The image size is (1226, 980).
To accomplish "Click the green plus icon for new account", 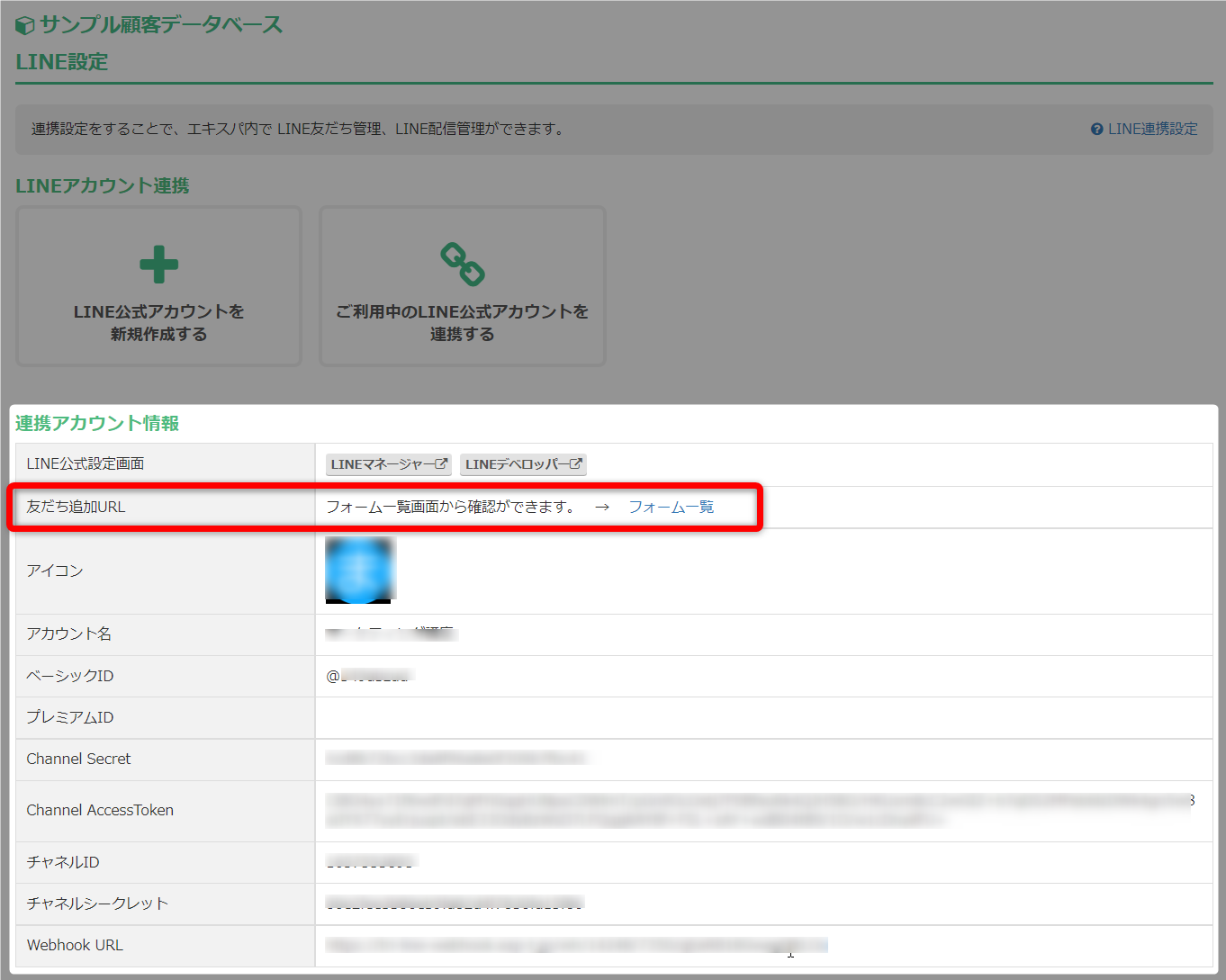I will [x=159, y=265].
